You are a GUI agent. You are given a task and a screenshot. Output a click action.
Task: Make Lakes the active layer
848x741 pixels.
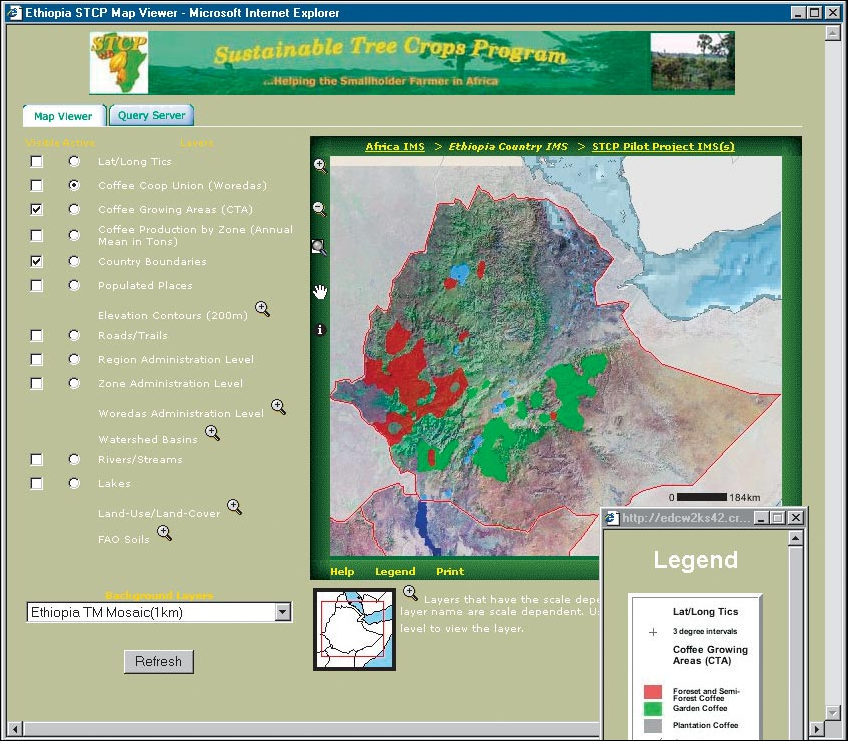(74, 483)
